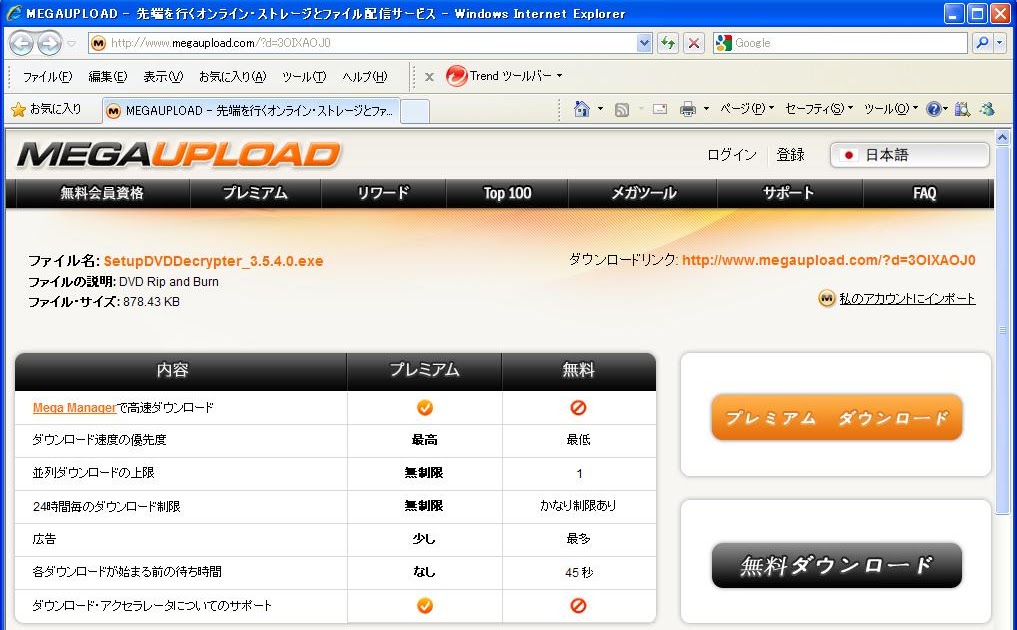
Task: Click the page vertical scrollbar thumb
Action: [1002, 331]
